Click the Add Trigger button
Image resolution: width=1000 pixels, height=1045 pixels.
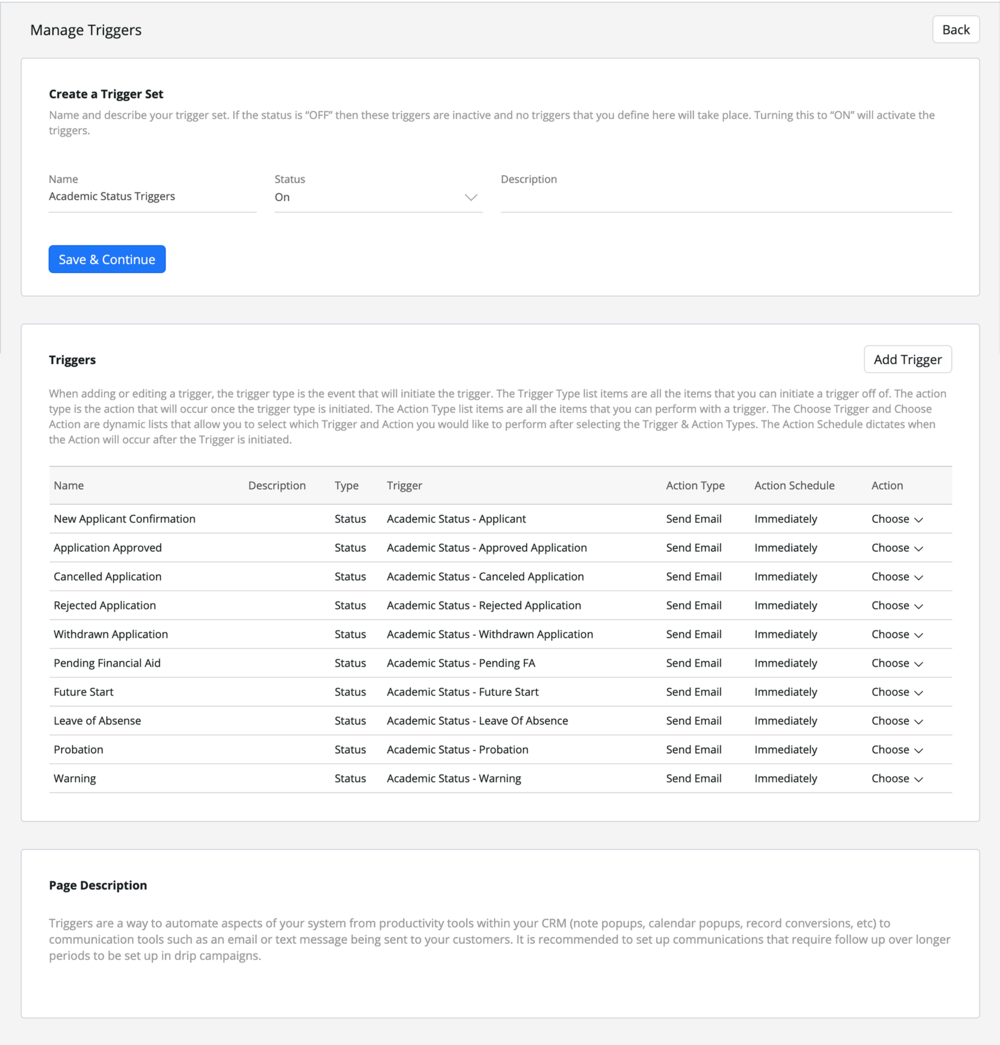pos(907,359)
